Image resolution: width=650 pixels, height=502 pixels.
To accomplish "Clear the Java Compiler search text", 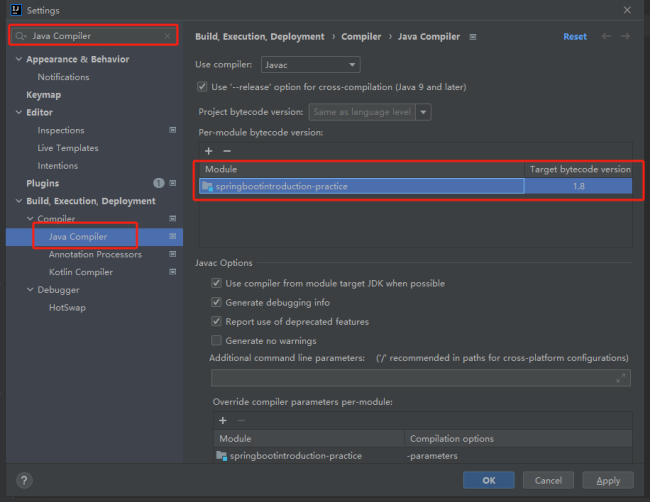I will 167,36.
